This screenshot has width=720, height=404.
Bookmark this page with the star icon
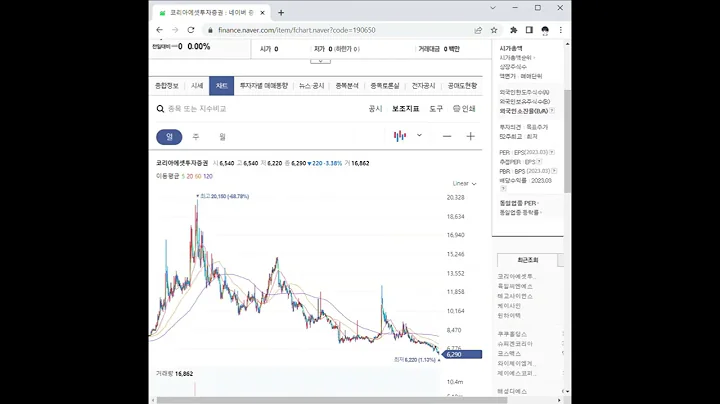click(x=494, y=30)
